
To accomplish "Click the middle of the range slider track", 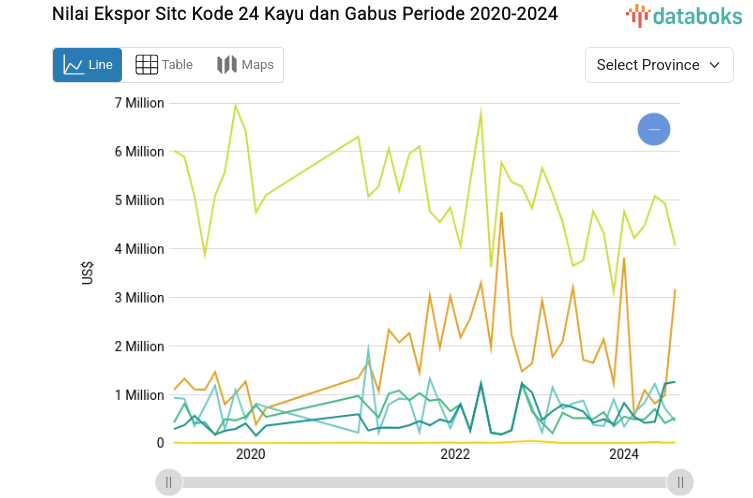I will 424,482.
